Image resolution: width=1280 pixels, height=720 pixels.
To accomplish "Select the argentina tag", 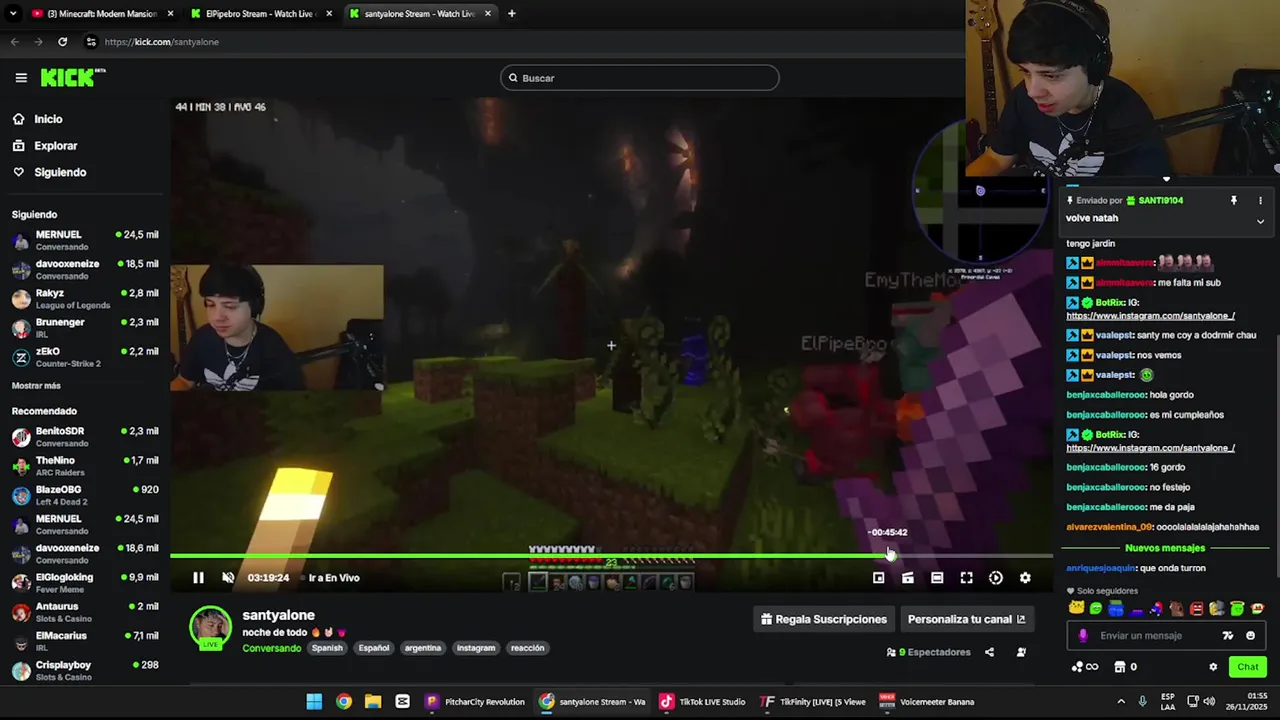I will [x=423, y=648].
